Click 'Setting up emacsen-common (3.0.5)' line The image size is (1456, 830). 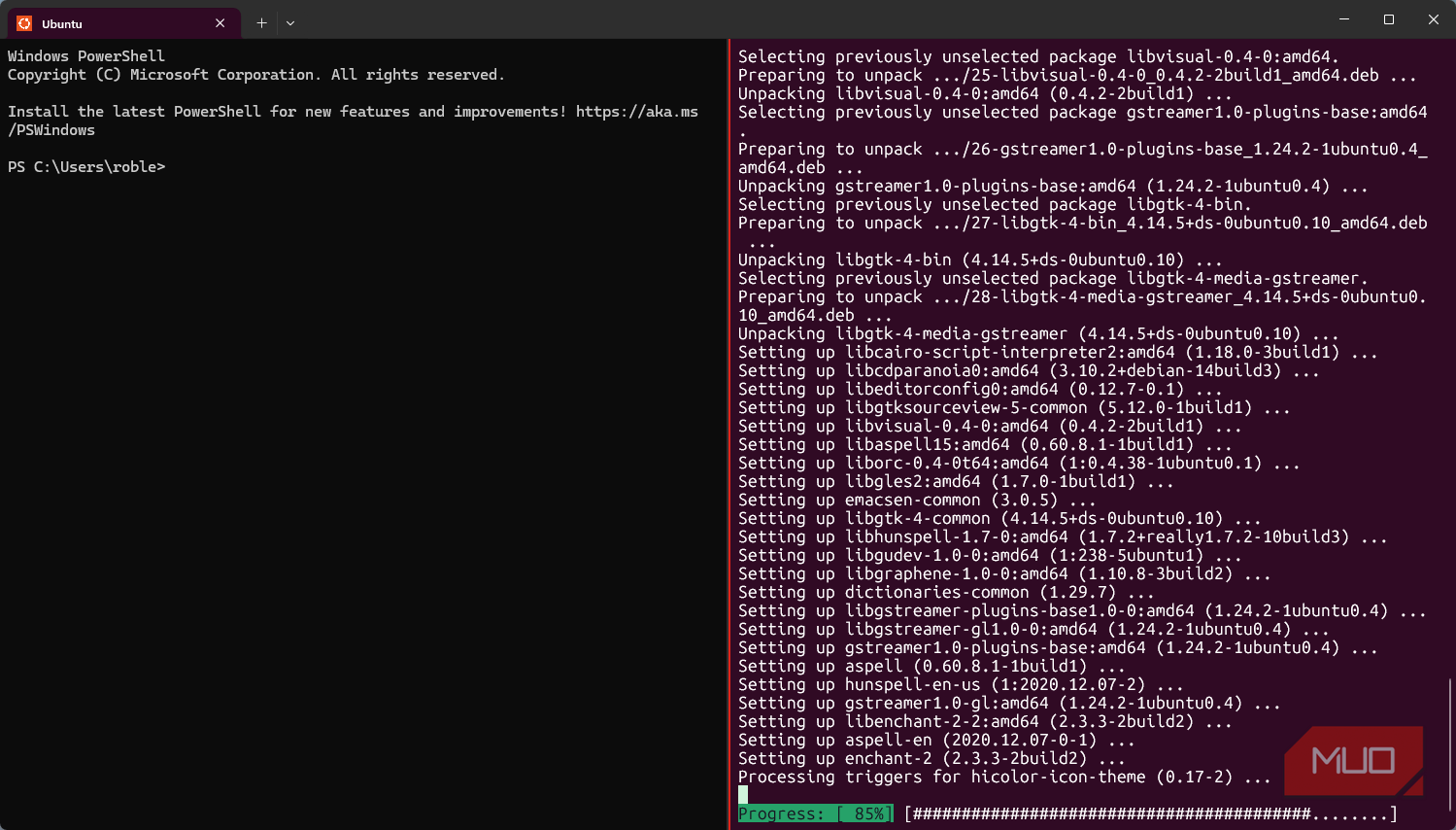click(917, 500)
